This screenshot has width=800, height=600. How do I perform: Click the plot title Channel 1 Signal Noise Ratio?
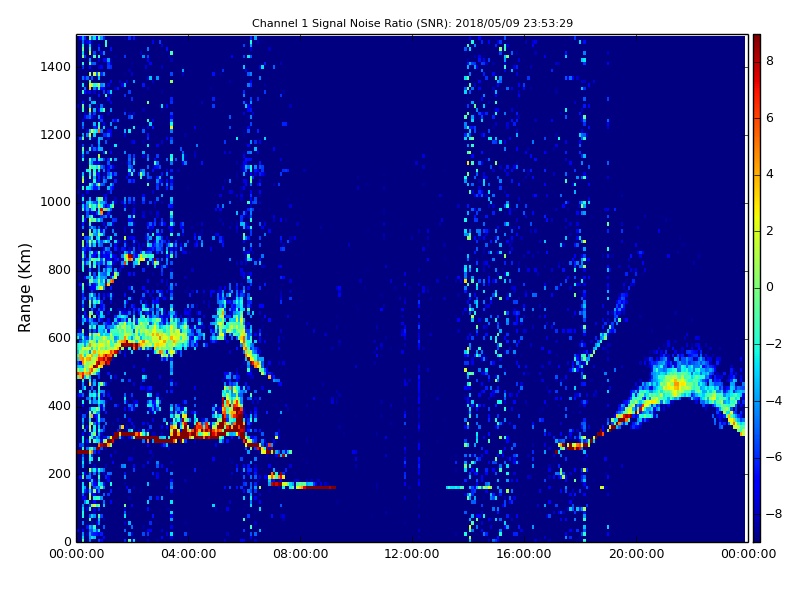[x=412, y=23]
